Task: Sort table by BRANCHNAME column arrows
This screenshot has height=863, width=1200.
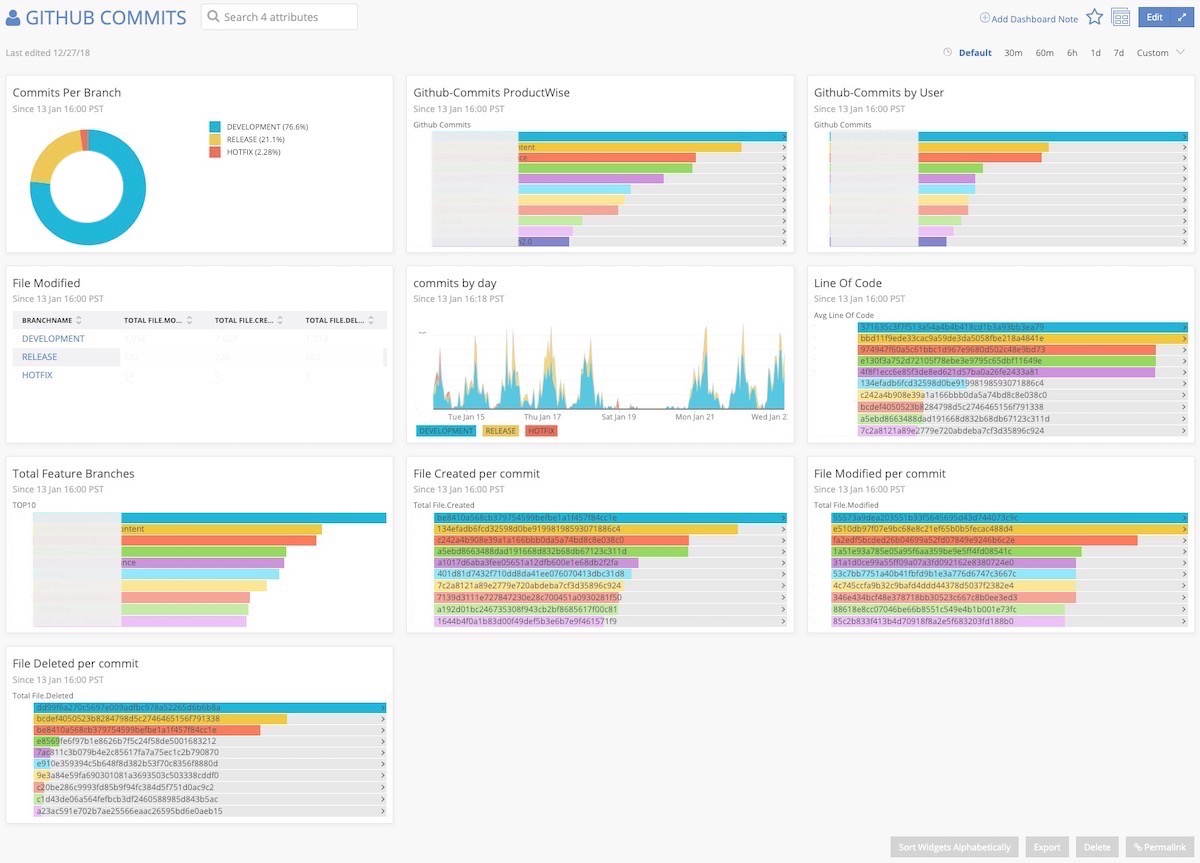Action: tap(79, 321)
